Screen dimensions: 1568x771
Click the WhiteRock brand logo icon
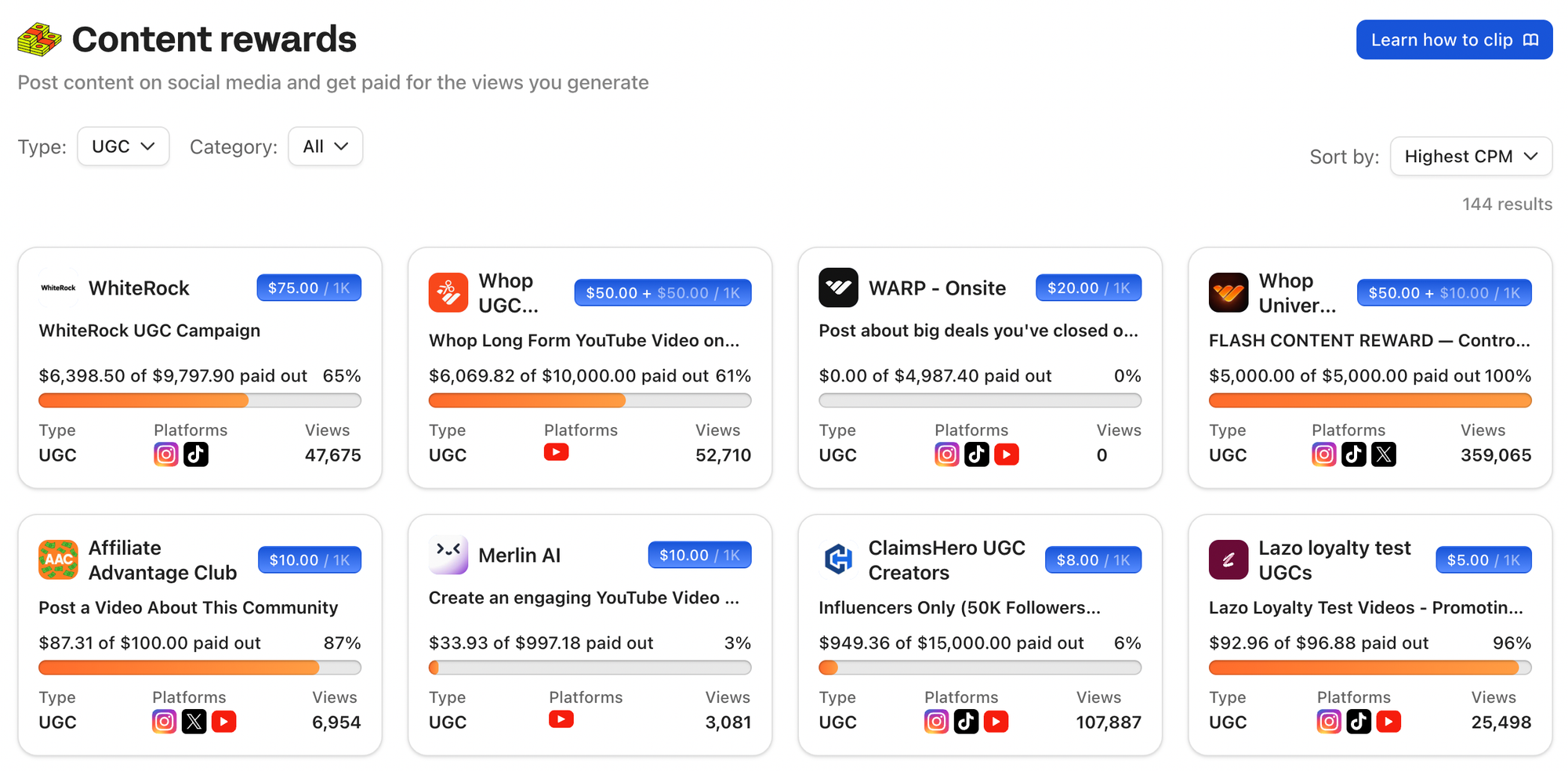[x=58, y=288]
